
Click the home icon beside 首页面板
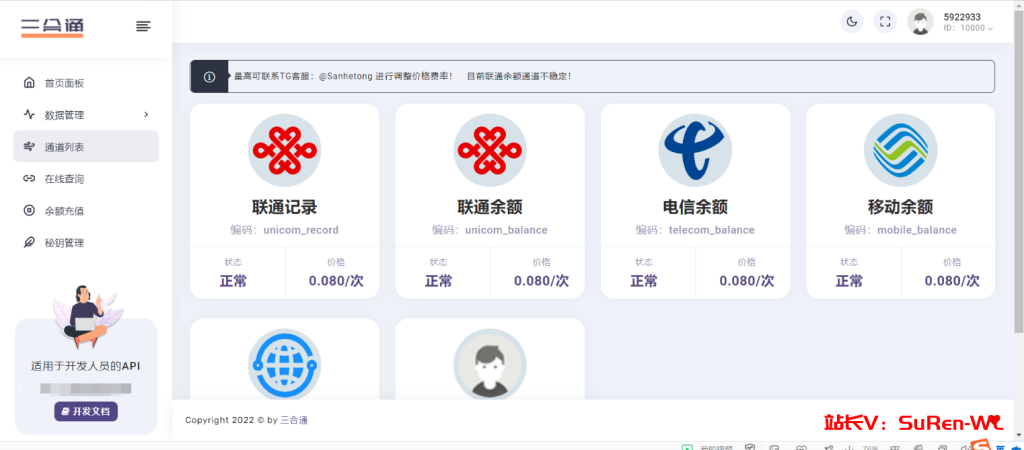coord(29,83)
